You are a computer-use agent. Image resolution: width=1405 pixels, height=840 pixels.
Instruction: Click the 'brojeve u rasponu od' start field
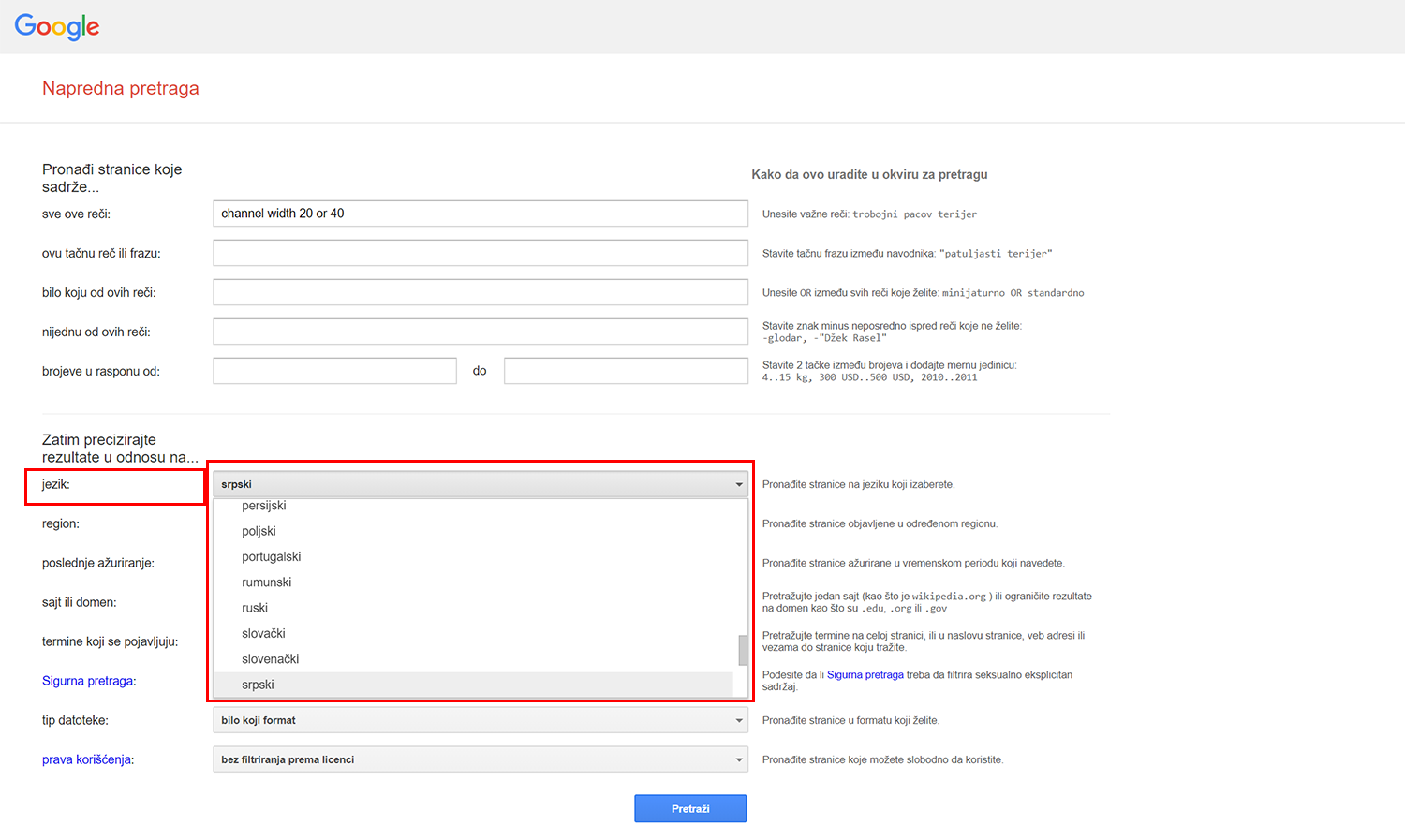[x=334, y=371]
